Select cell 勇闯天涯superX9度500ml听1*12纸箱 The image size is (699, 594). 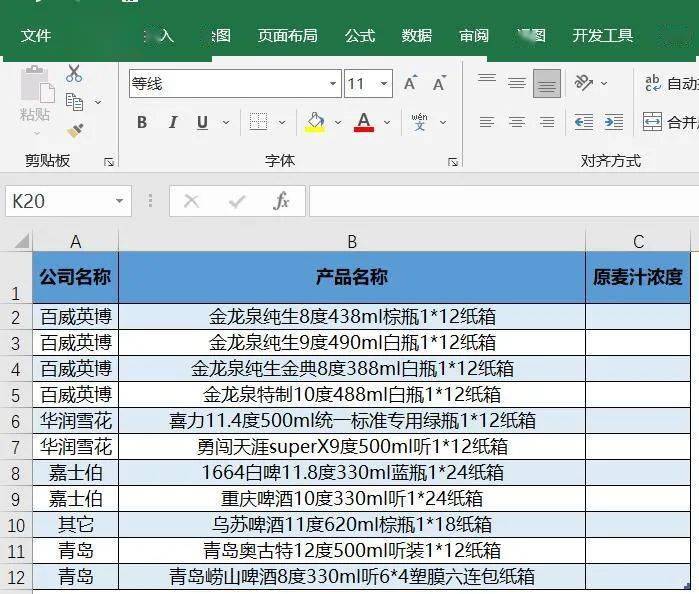352,447
